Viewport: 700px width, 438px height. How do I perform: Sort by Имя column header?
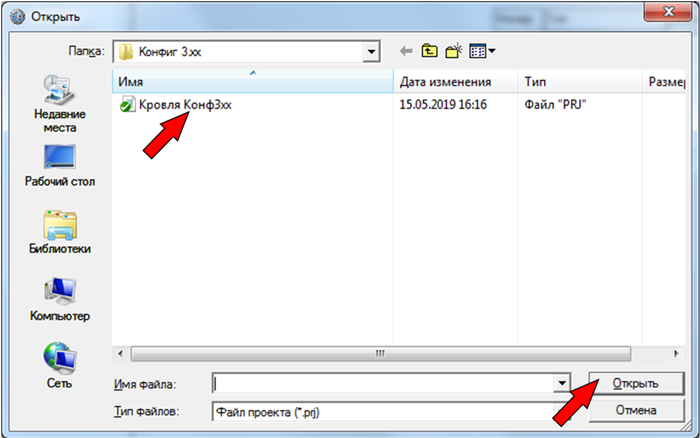[x=253, y=82]
